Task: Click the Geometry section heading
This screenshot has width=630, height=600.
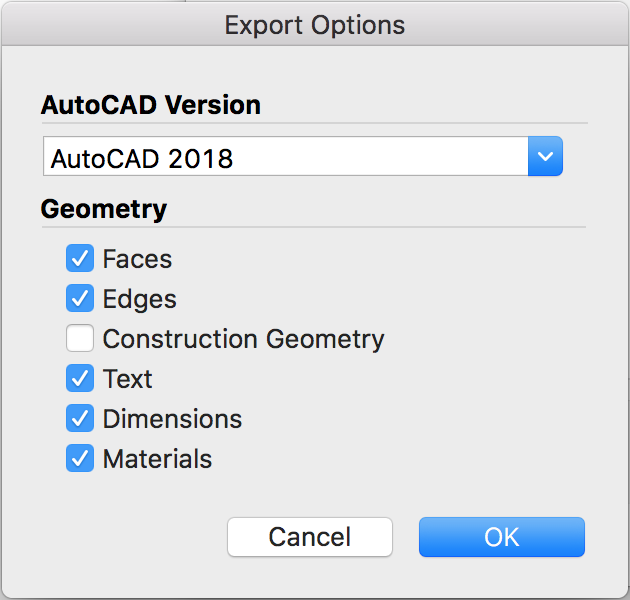Action: click(x=103, y=209)
